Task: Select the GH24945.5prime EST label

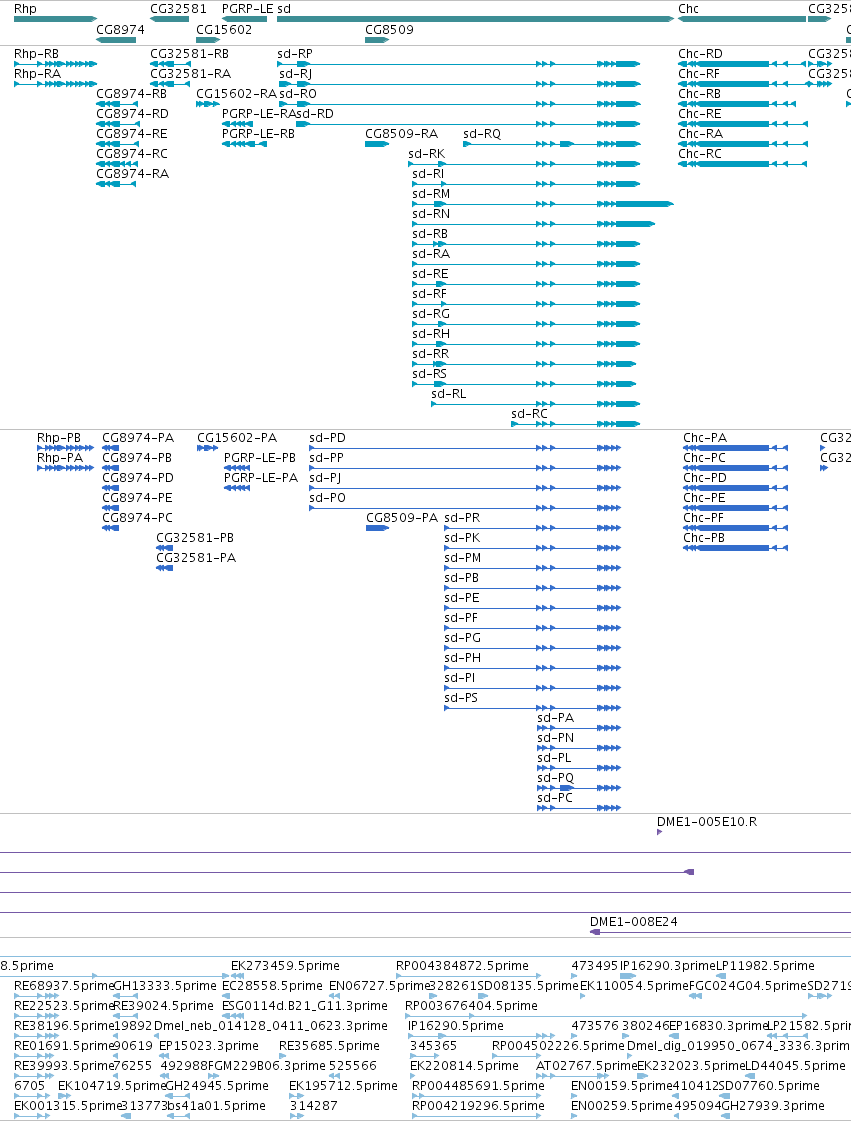Action: [x=217, y=1086]
